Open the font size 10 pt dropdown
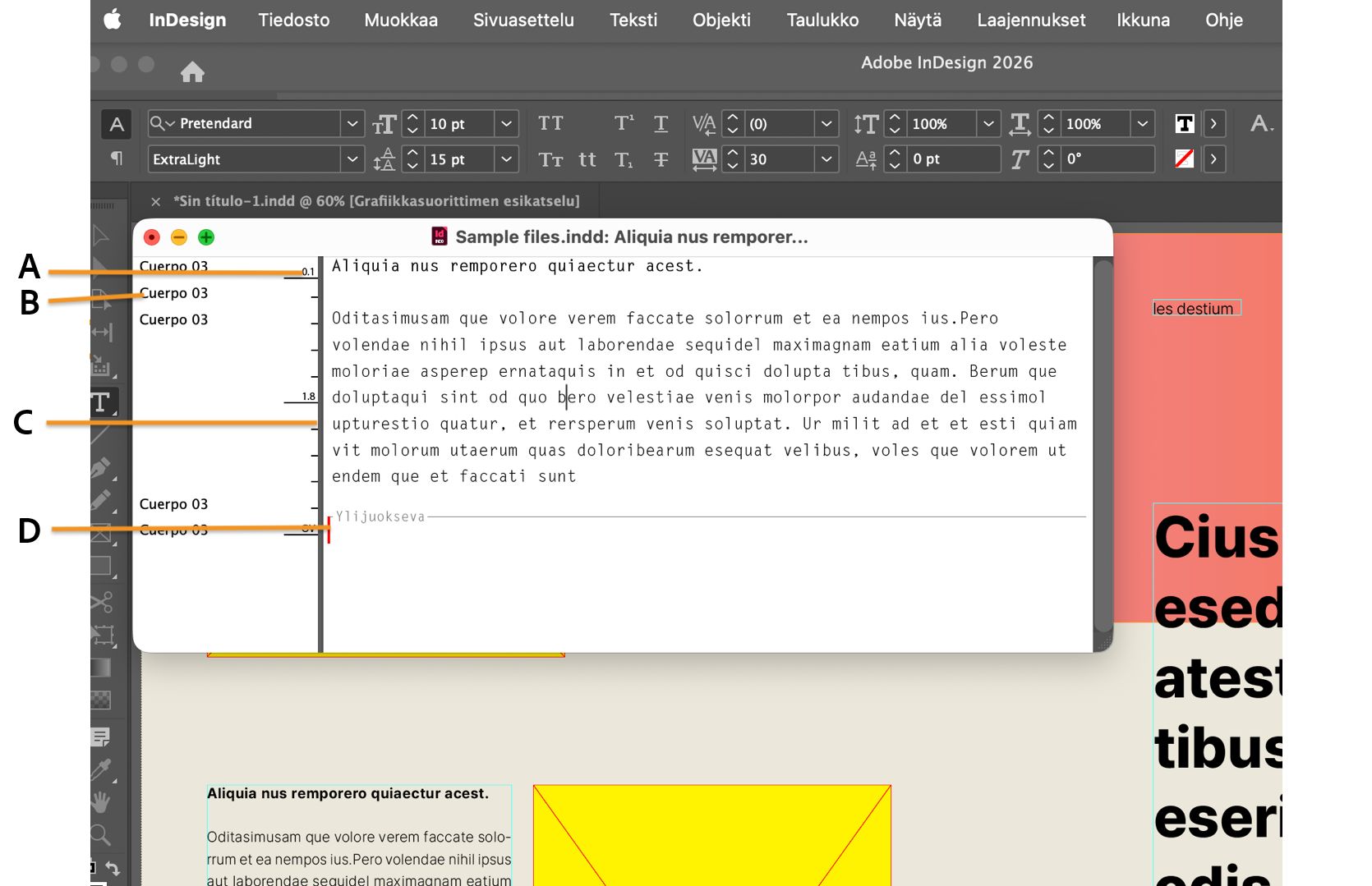This screenshot has width=1372, height=886. (x=507, y=123)
